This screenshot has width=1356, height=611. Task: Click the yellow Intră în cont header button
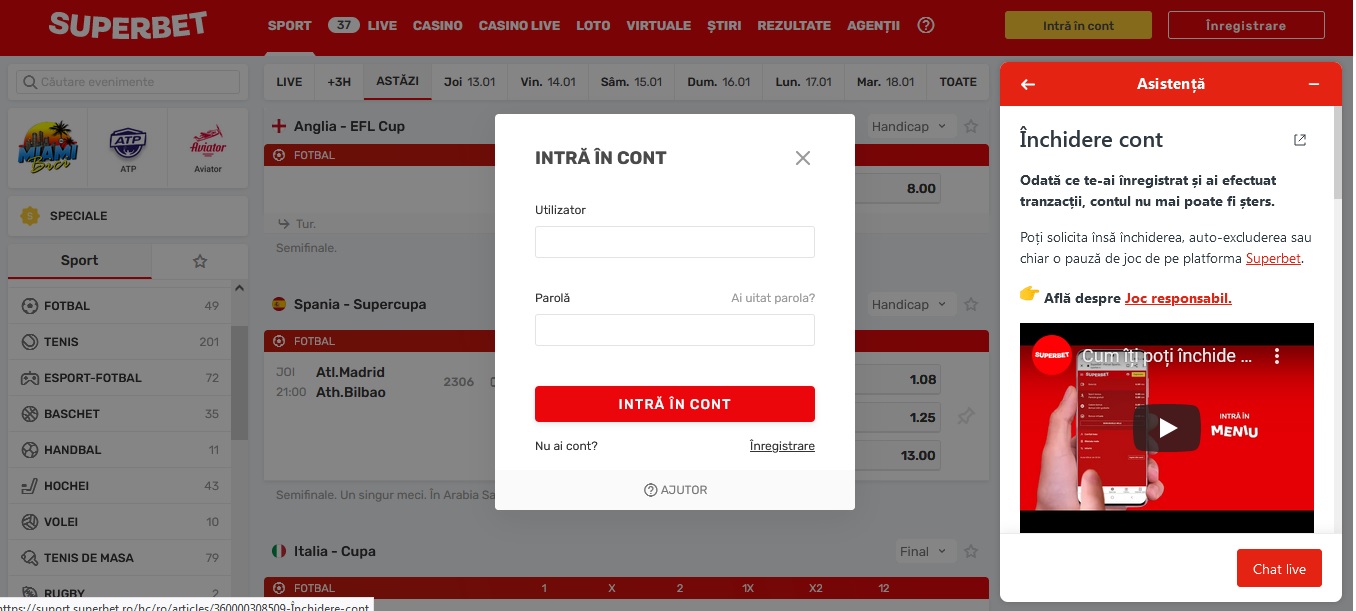pos(1078,26)
